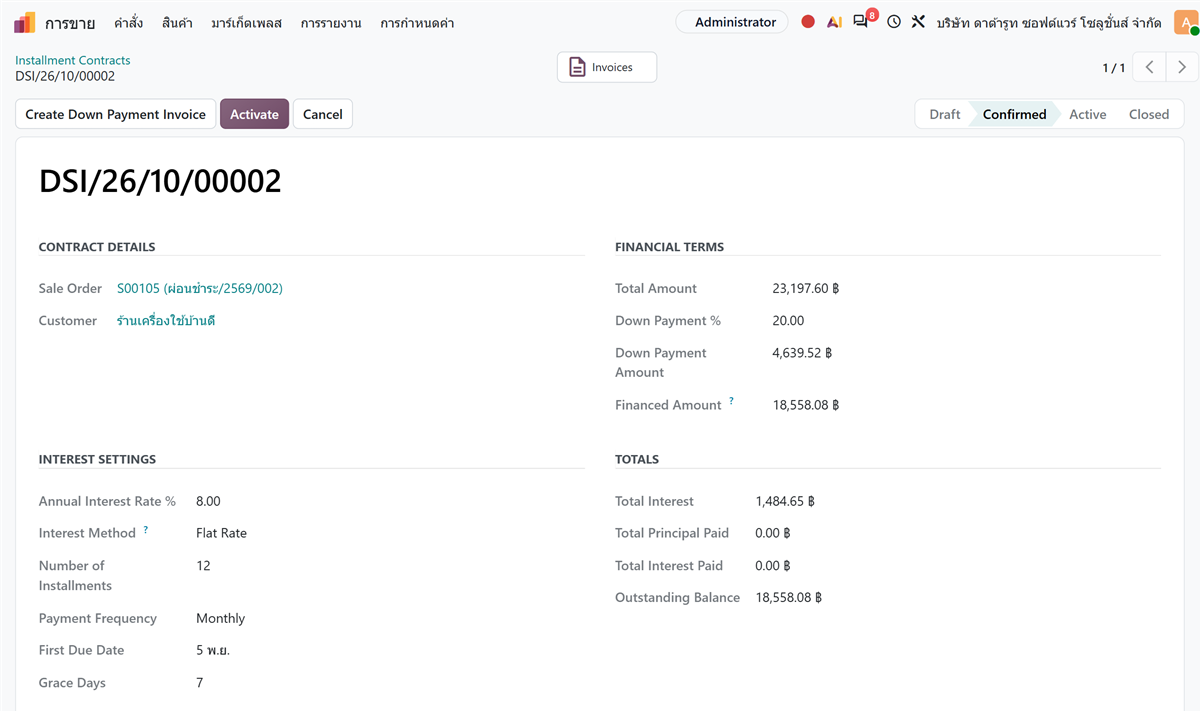The height and width of the screenshot is (711, 1200).
Task: Click Create Down Payment Invoice button
Action: point(115,114)
